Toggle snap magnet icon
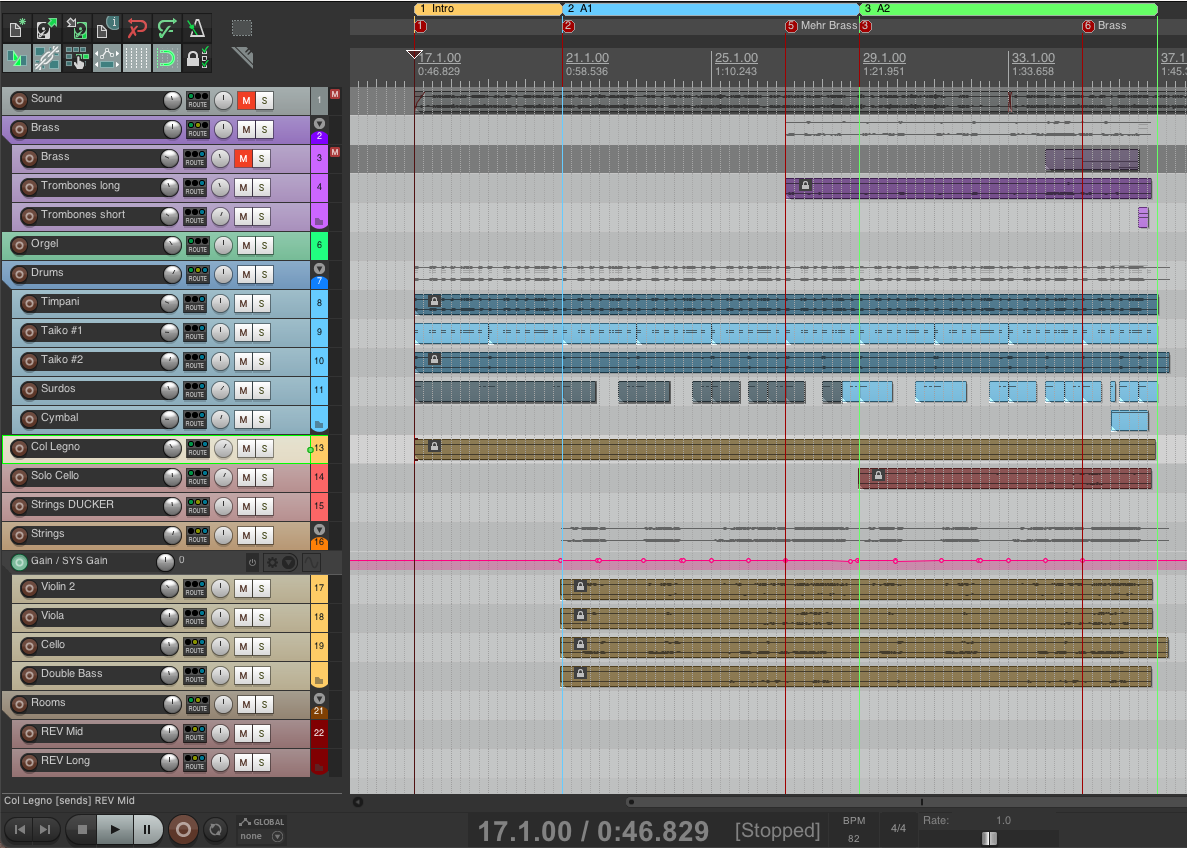 point(166,58)
